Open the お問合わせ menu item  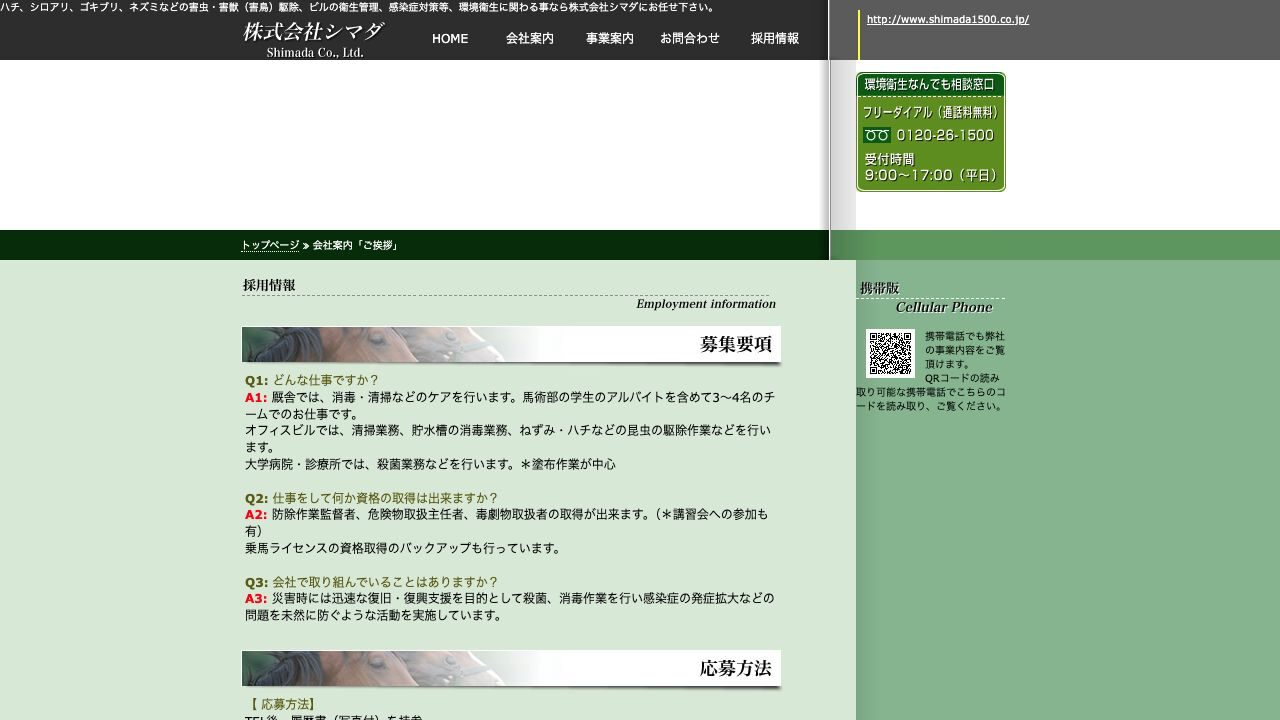(689, 39)
